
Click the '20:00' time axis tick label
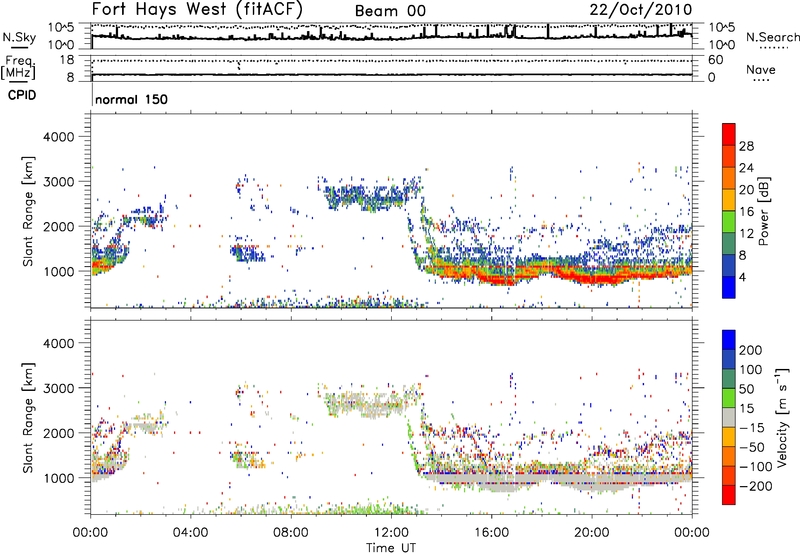pos(591,533)
